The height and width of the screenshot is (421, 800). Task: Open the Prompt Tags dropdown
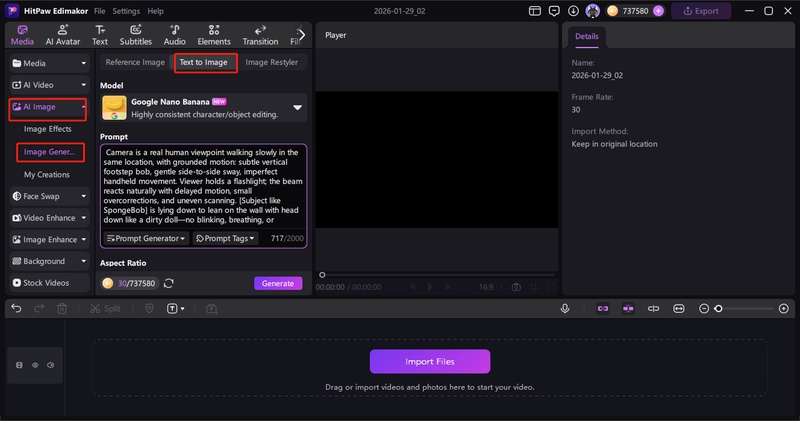coord(225,238)
